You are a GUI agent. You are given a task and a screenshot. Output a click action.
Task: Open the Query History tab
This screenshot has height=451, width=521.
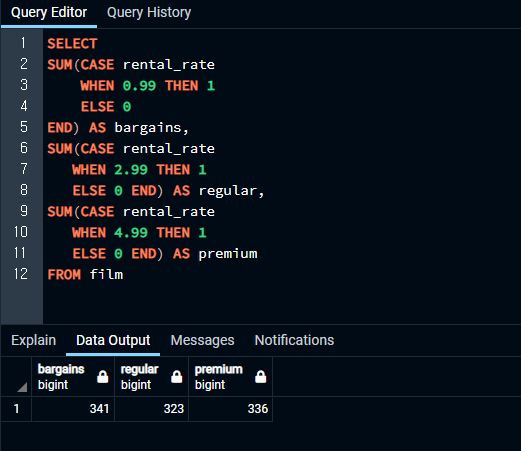149,13
